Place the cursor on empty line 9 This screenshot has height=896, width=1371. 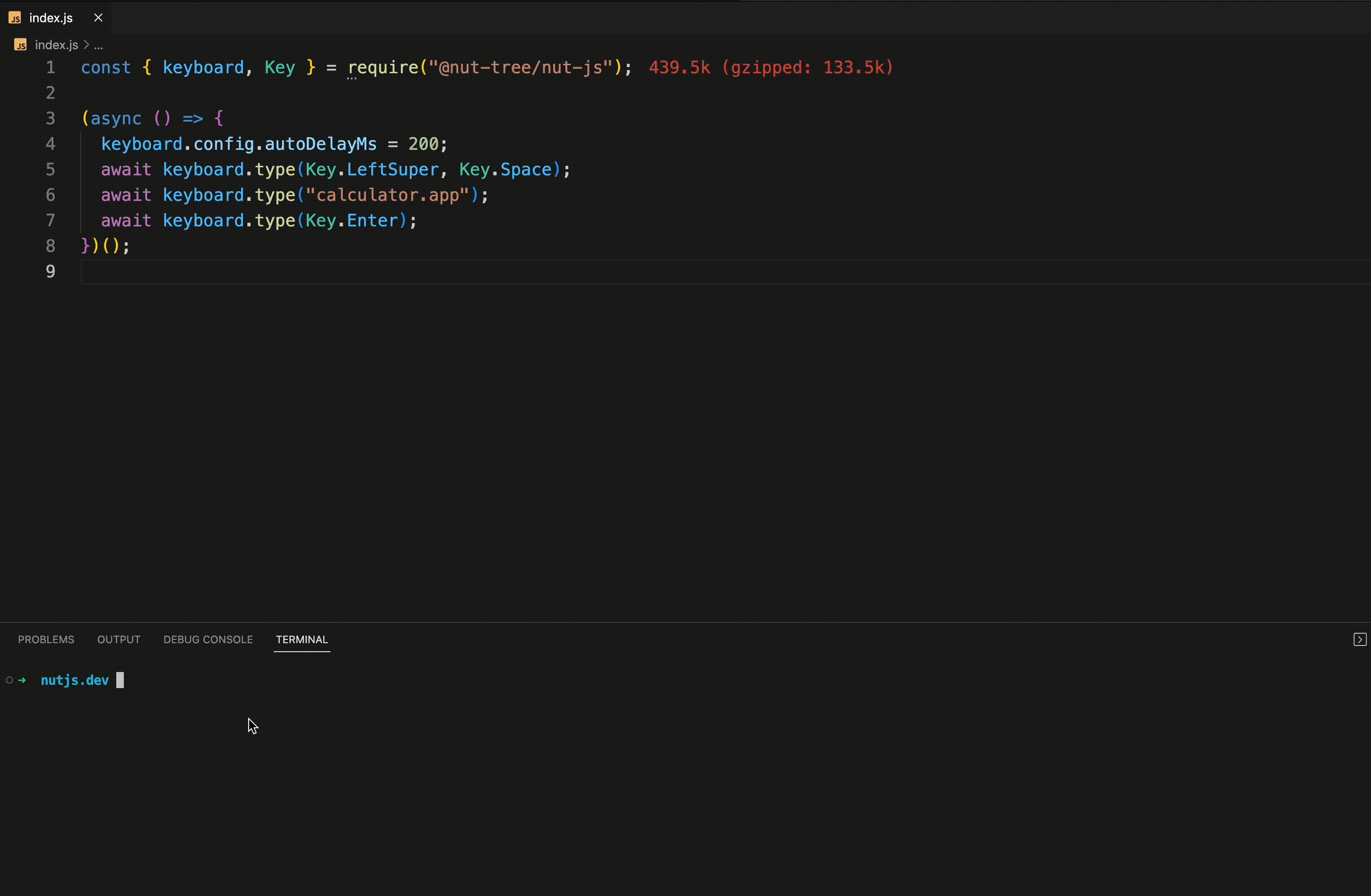coord(346,271)
